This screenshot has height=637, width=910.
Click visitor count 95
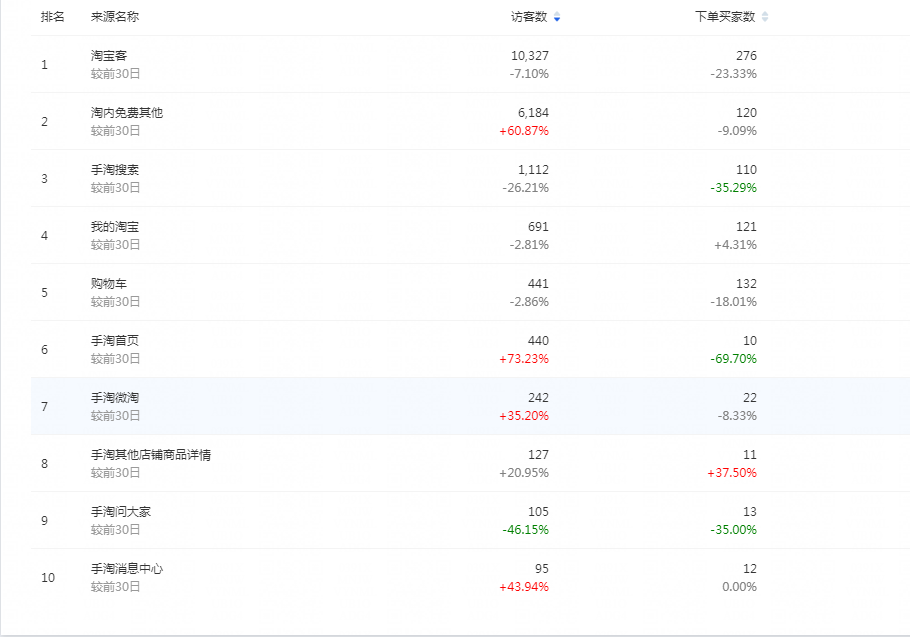click(x=542, y=569)
